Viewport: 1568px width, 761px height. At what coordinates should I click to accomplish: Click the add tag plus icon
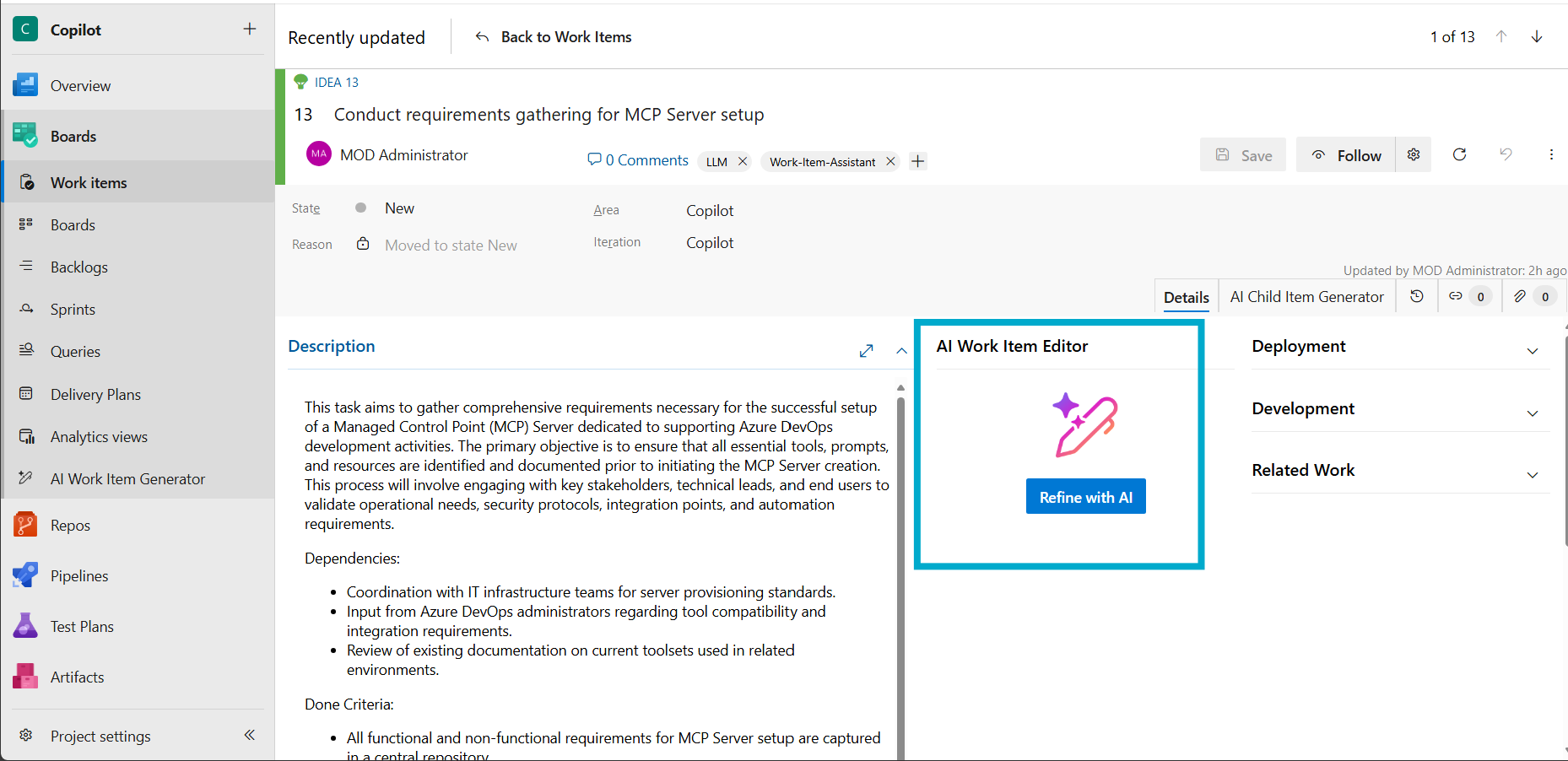click(x=918, y=161)
